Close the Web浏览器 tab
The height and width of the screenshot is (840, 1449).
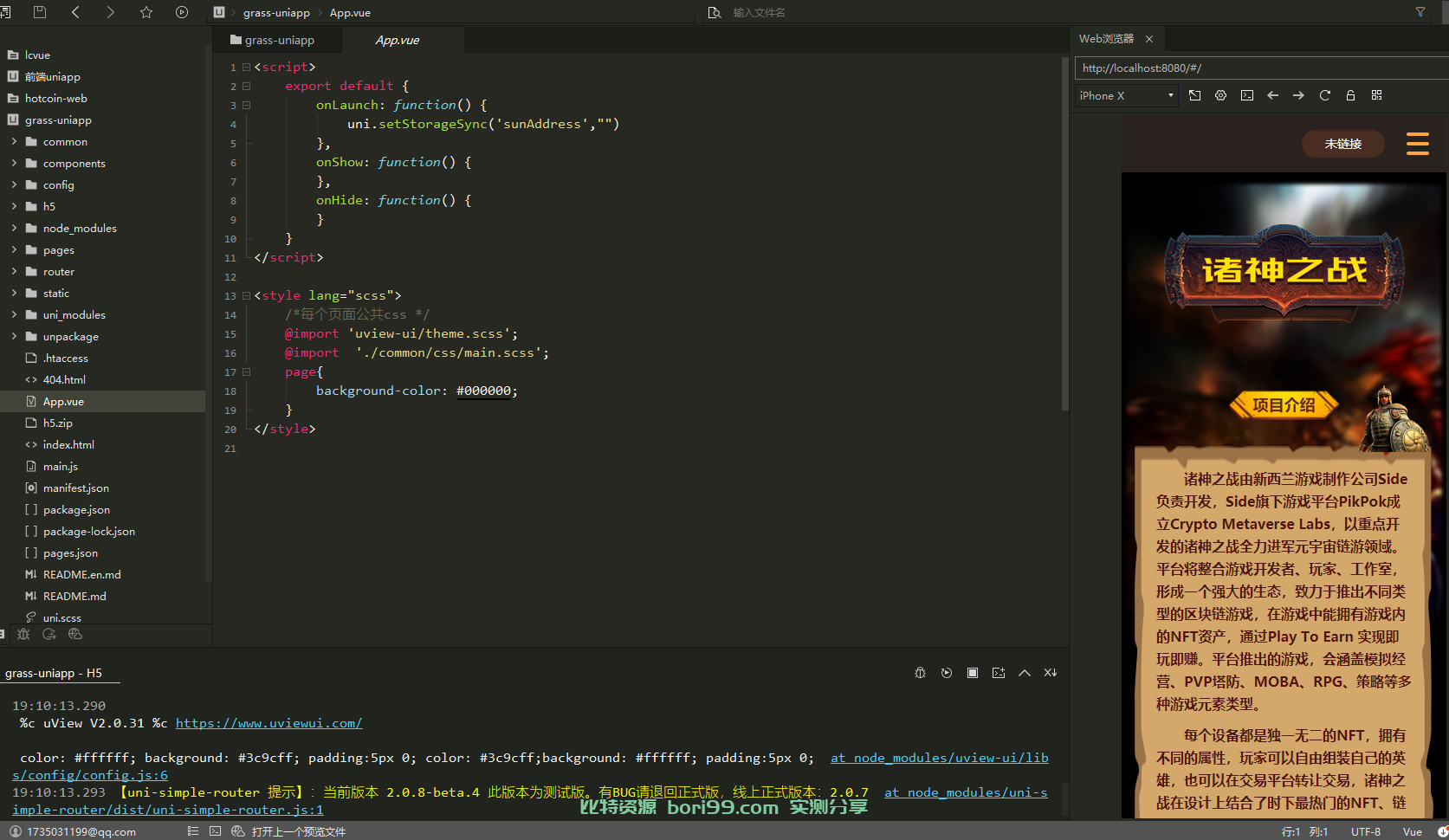pos(1149,39)
